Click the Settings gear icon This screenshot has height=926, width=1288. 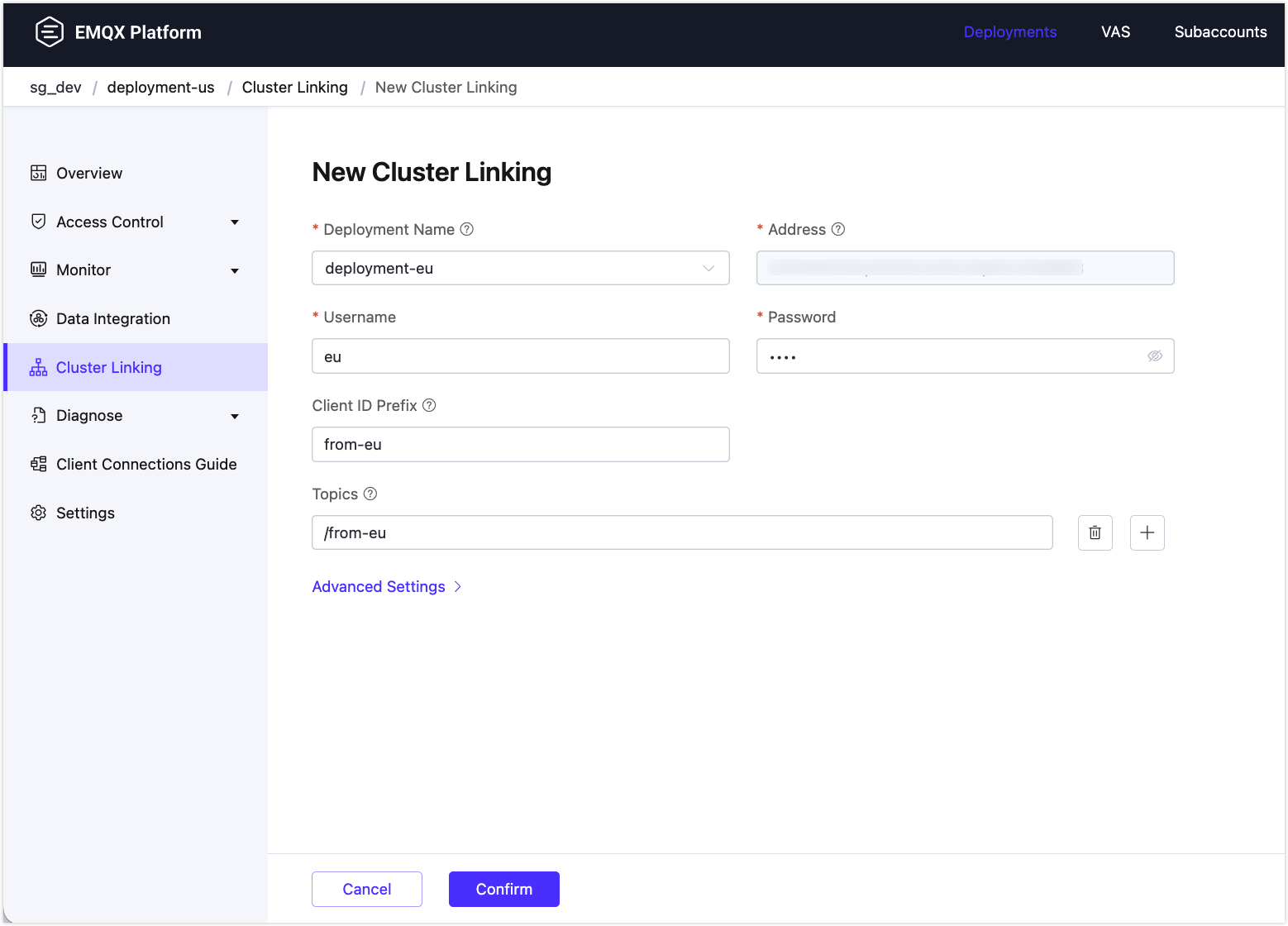click(38, 513)
